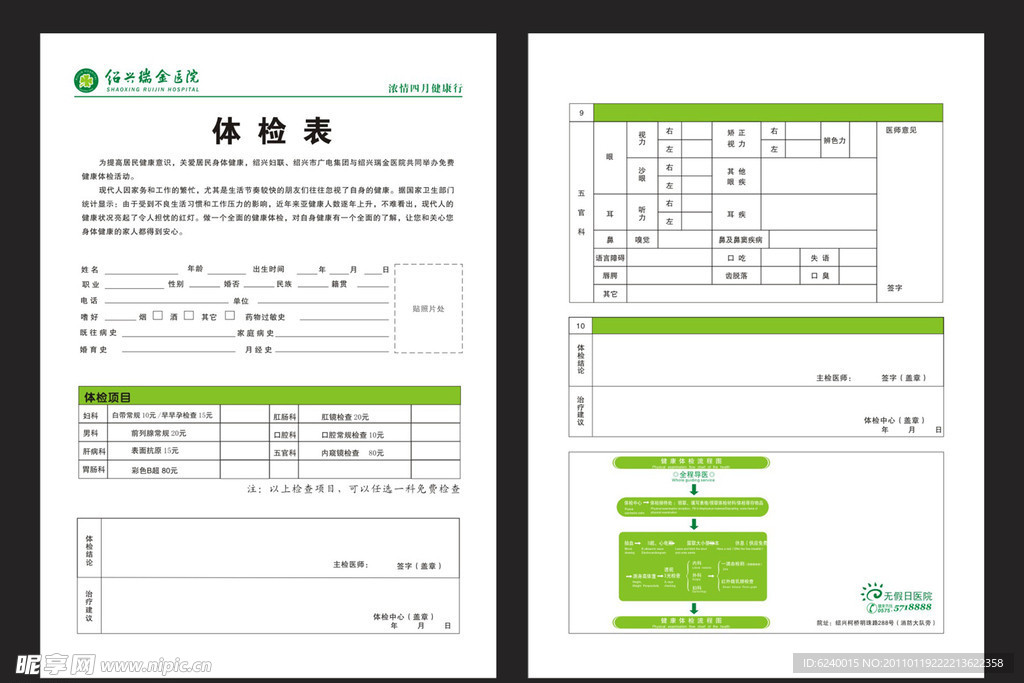Click the arrow between 体检中心 and blood-test boxes

click(694, 523)
